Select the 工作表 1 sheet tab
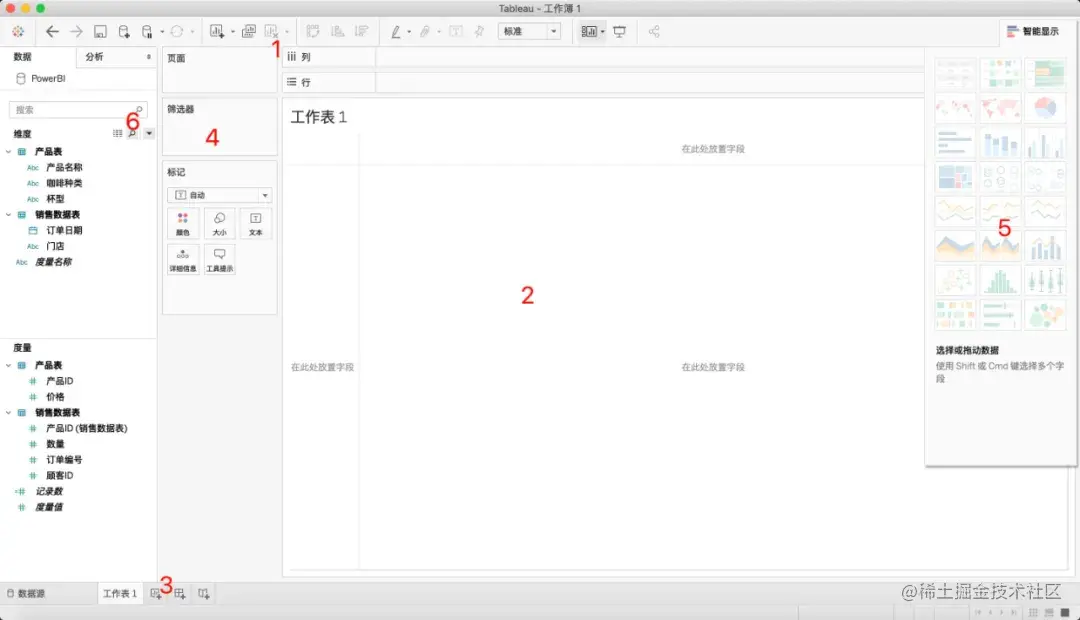 point(120,593)
